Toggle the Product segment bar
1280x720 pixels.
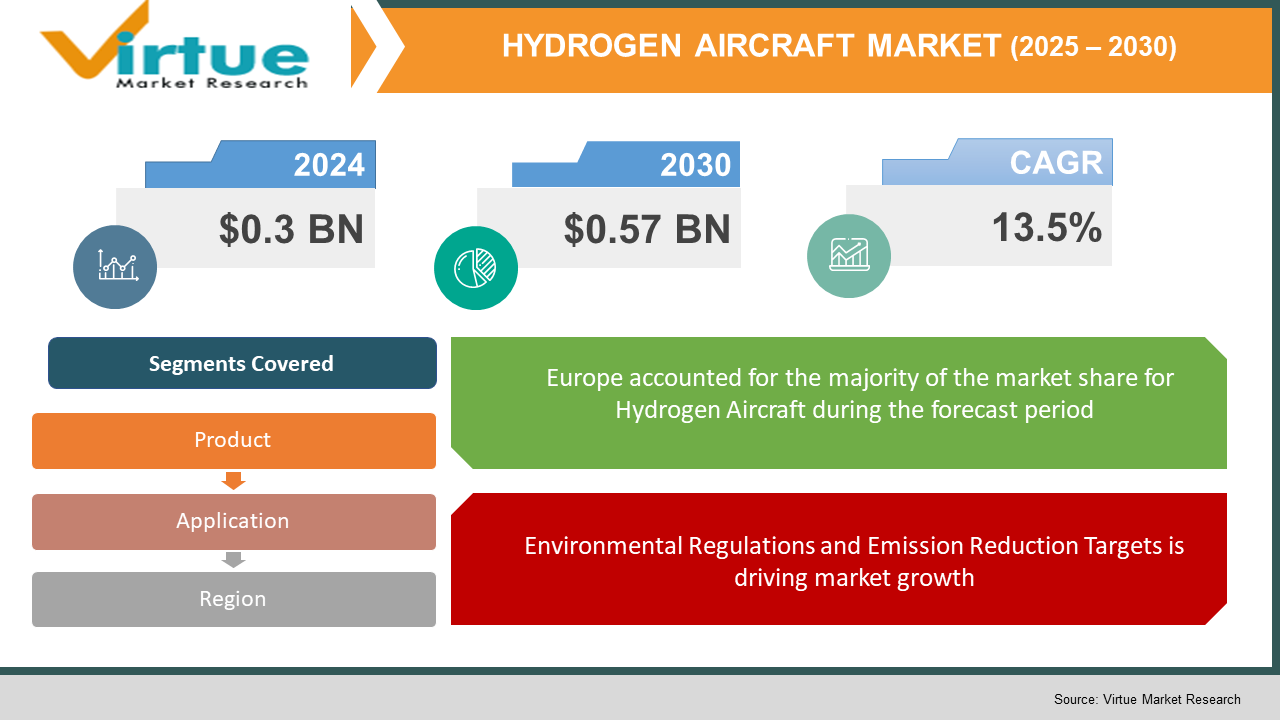point(233,440)
